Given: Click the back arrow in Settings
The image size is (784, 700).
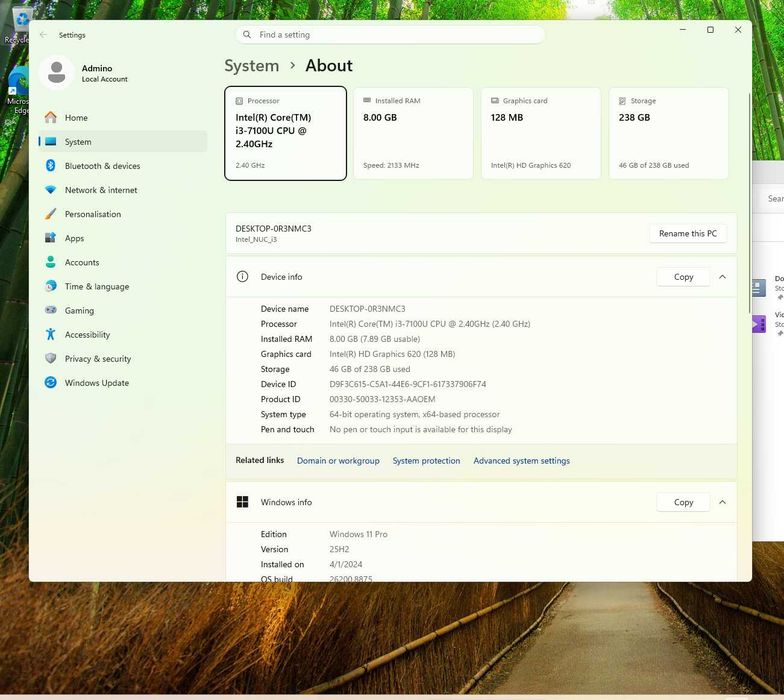Looking at the screenshot, I should tap(43, 34).
